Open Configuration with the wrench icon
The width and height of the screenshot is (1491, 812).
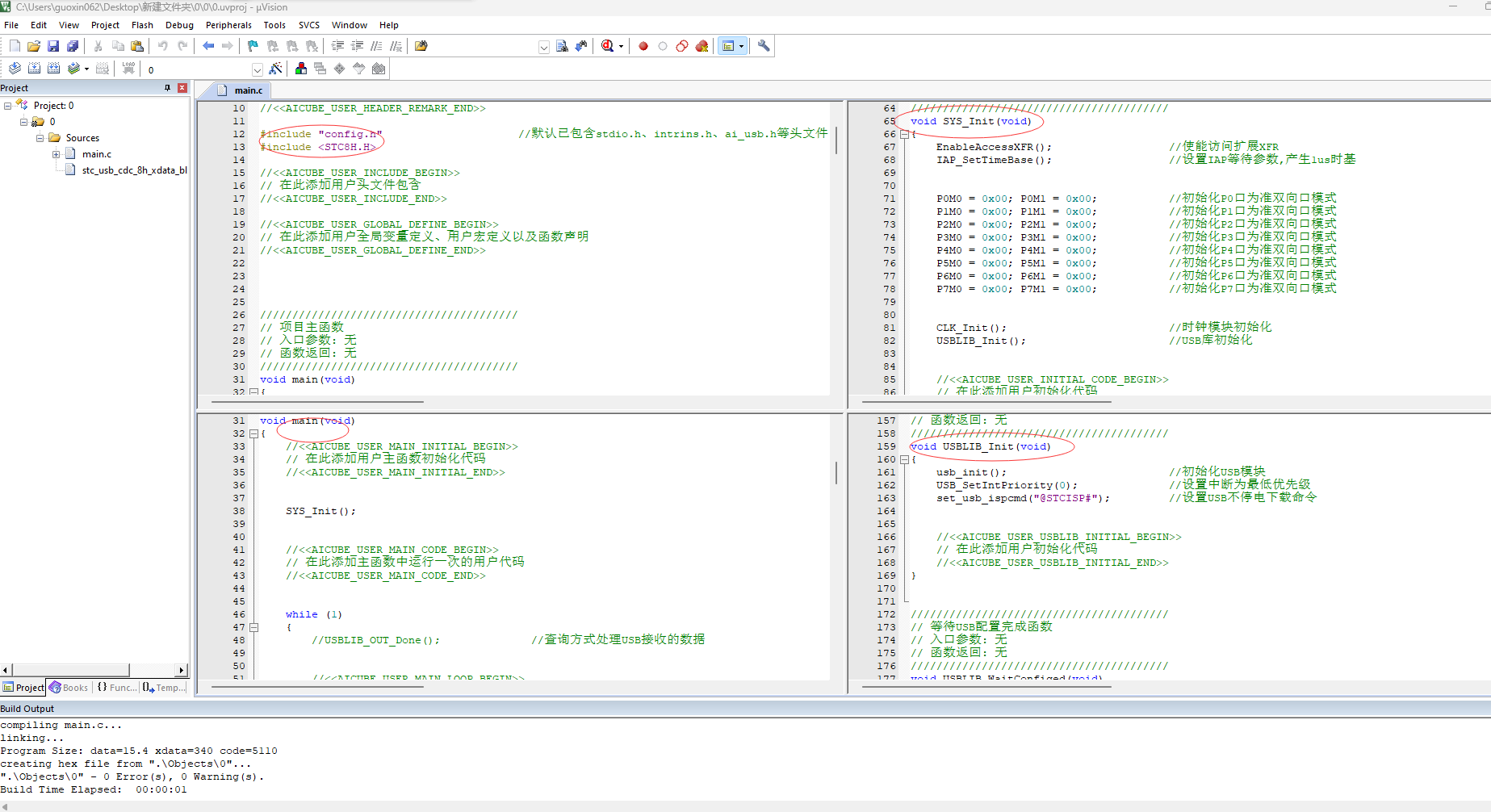tap(764, 46)
